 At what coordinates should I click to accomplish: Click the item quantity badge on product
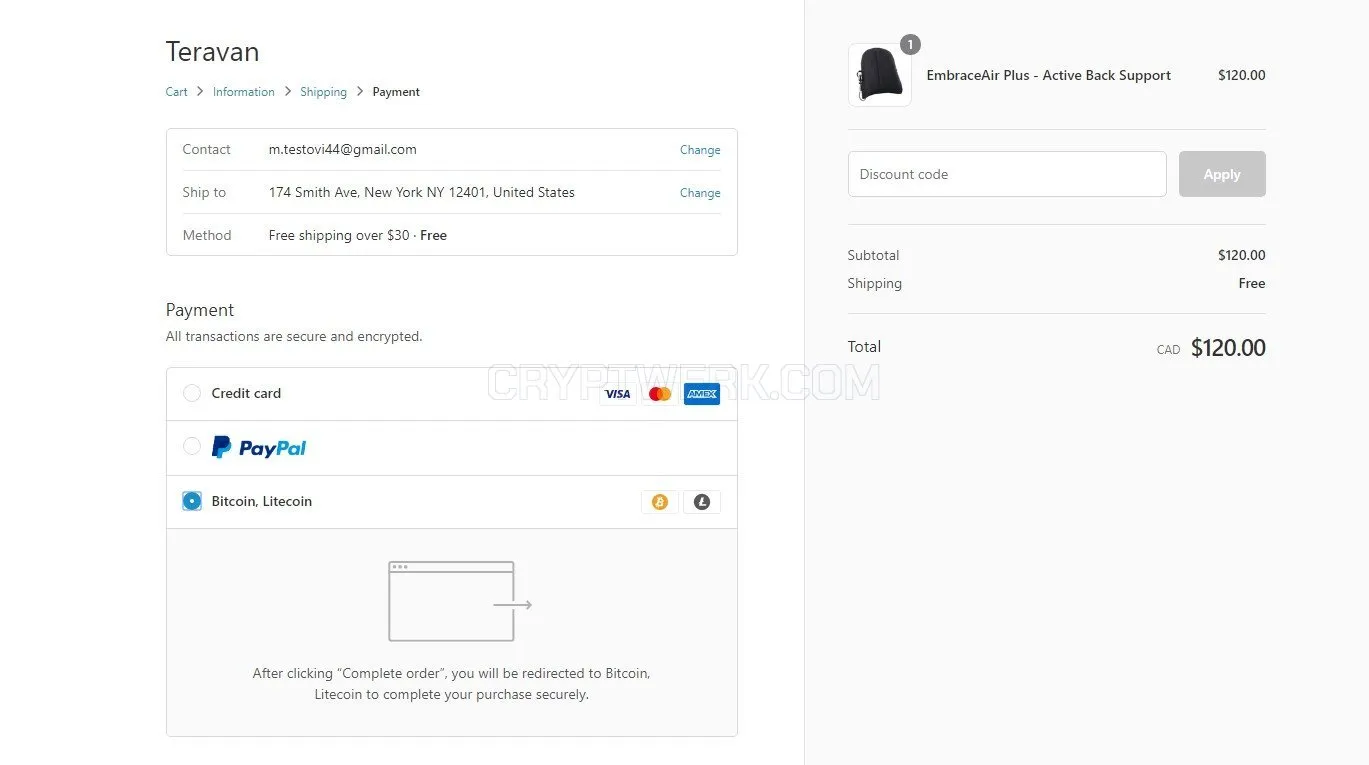coord(910,45)
